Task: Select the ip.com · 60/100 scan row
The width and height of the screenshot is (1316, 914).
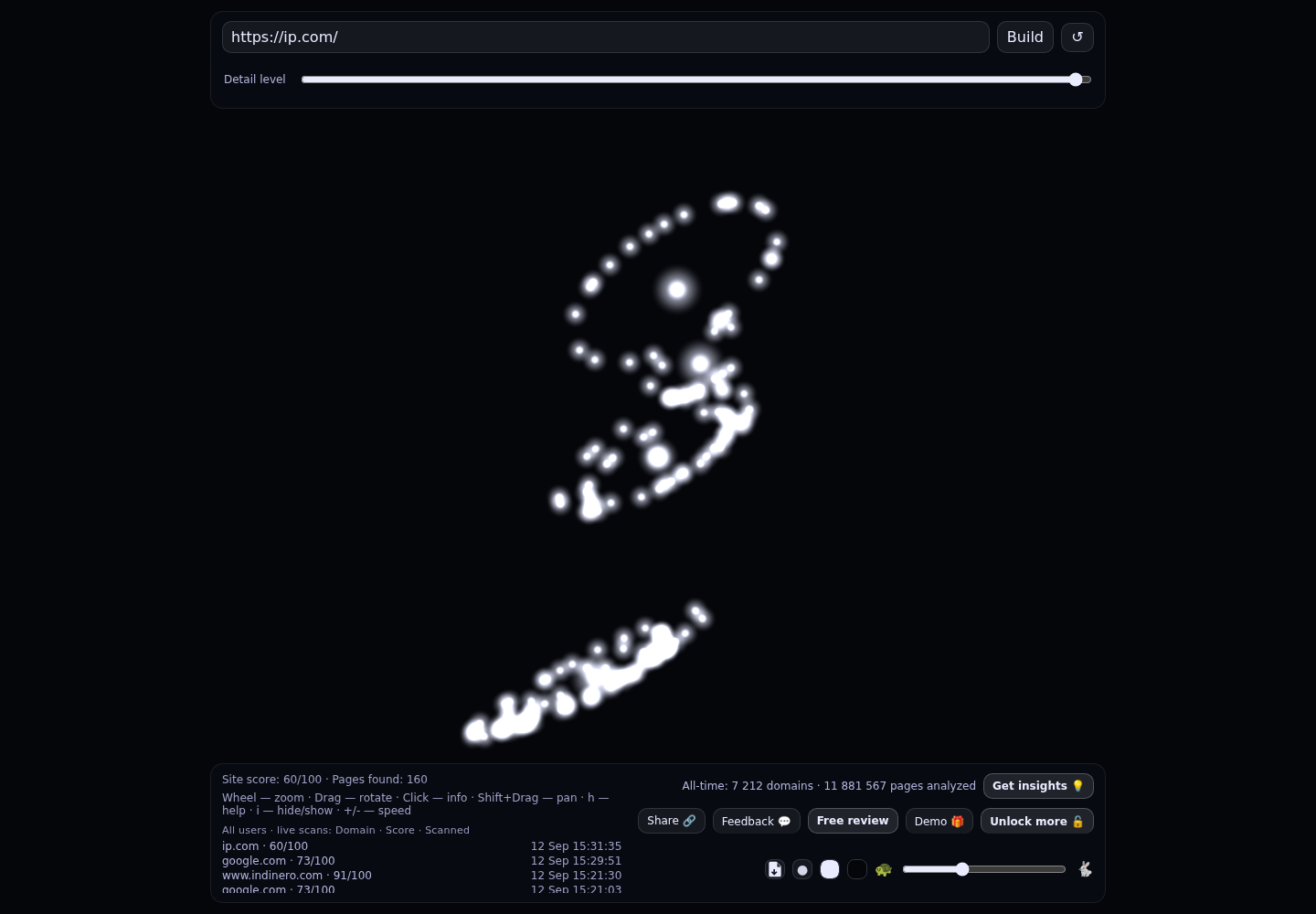Action: click(421, 846)
